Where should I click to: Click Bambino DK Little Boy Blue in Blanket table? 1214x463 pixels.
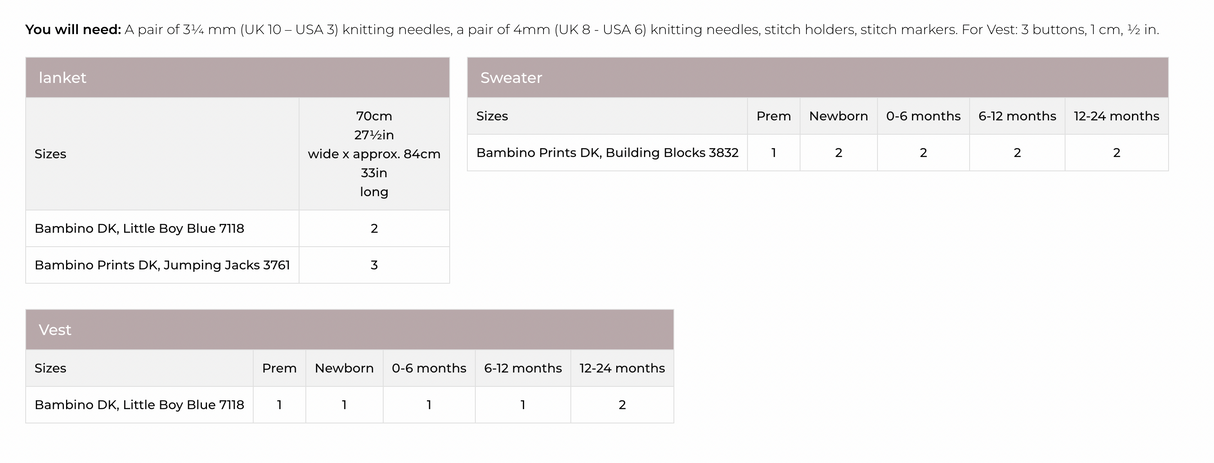tap(139, 228)
